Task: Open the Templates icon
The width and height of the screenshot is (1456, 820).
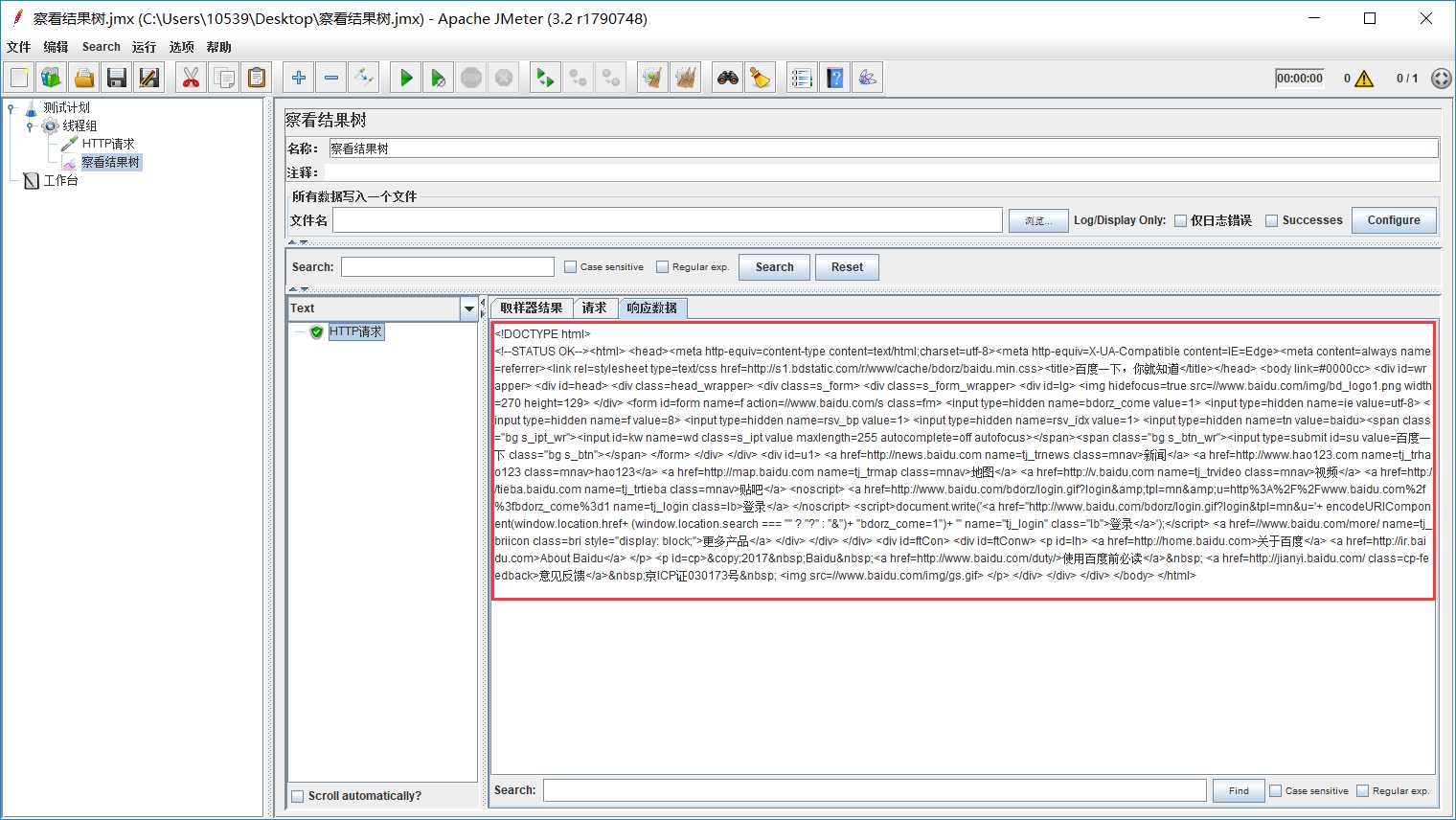Action: (52, 78)
